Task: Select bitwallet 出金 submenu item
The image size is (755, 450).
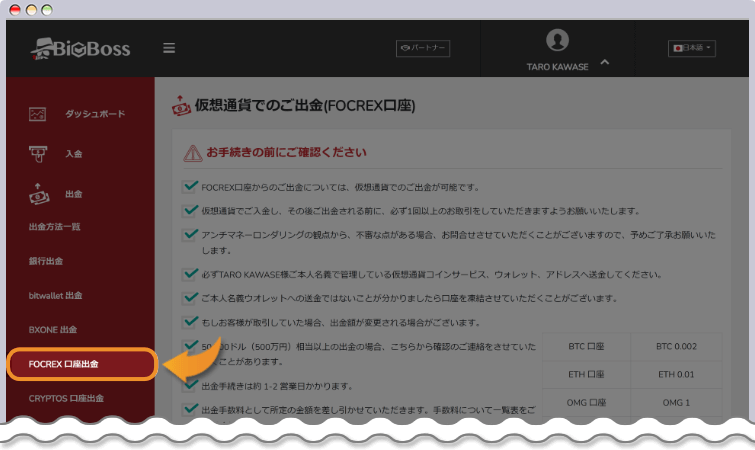Action: point(55,296)
